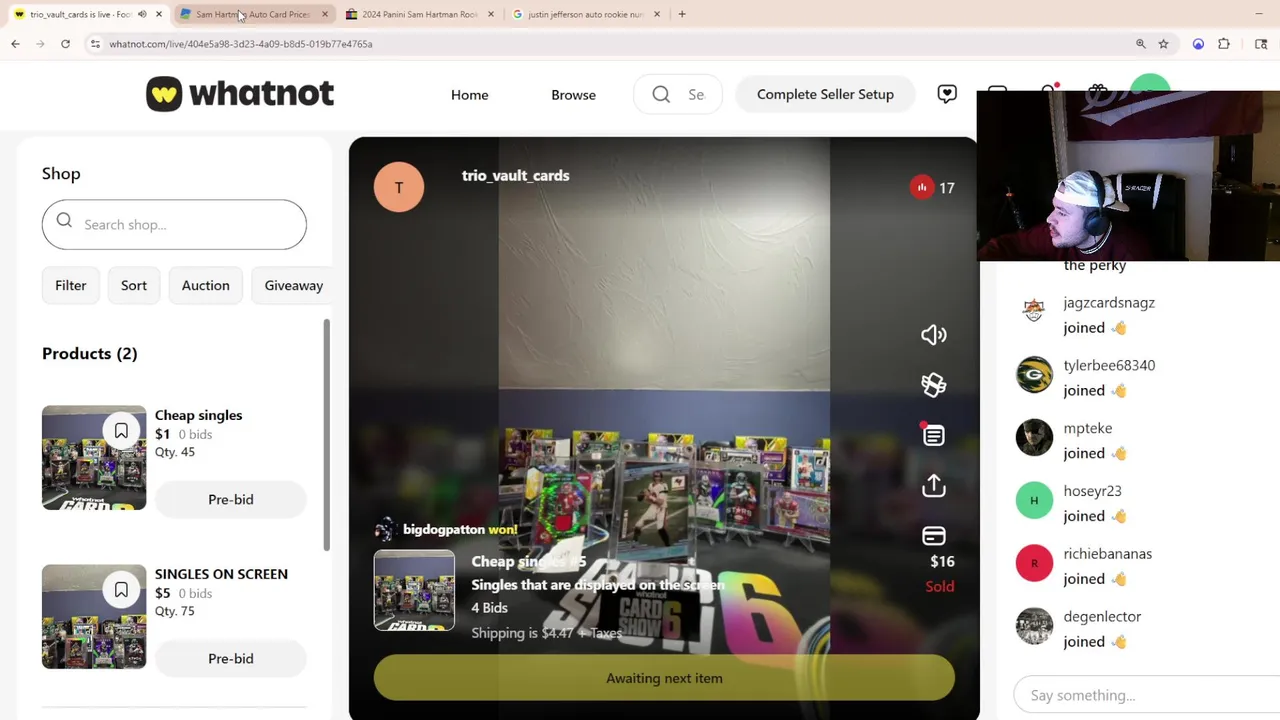
Task: Open the blue extension icon in toolbar
Action: (x=1198, y=44)
